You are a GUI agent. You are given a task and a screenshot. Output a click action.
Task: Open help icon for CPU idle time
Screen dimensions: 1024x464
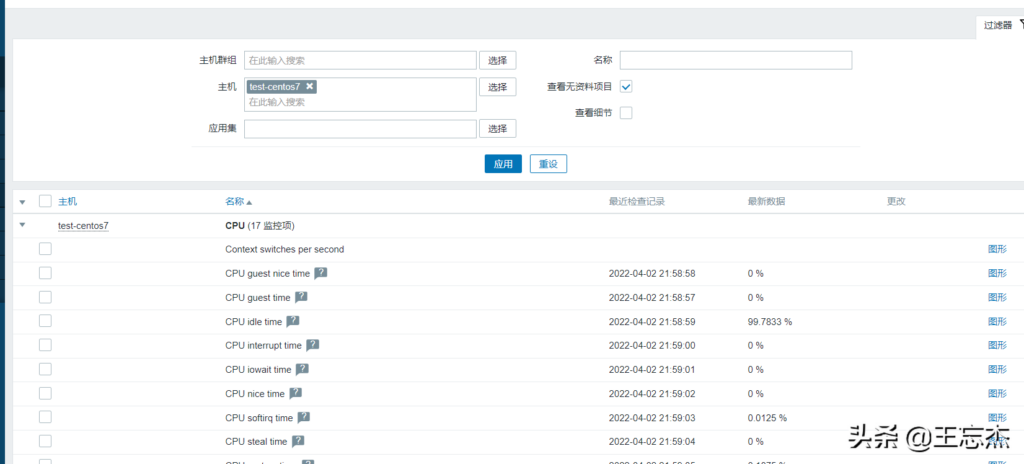click(x=293, y=321)
